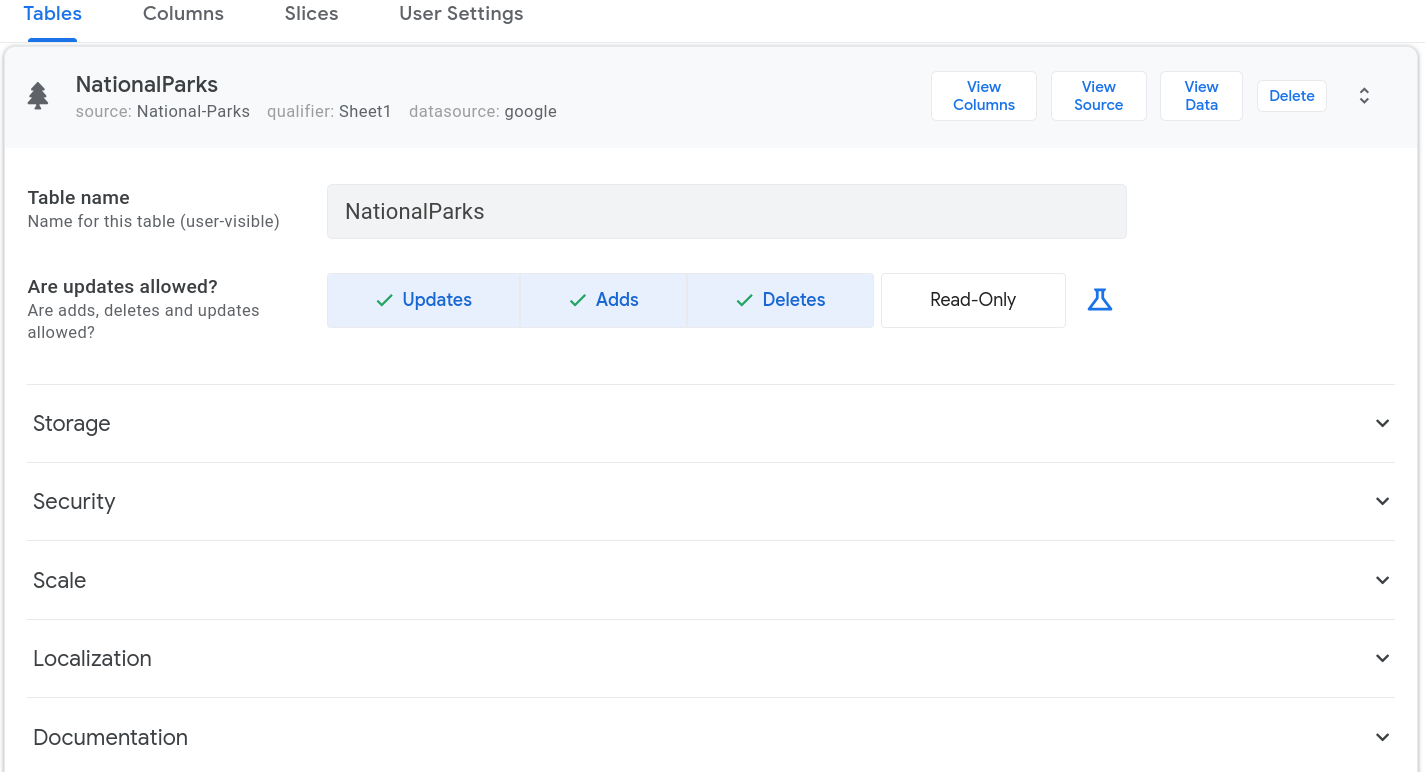Click the Table name input field
The image size is (1425, 779).
(x=727, y=211)
